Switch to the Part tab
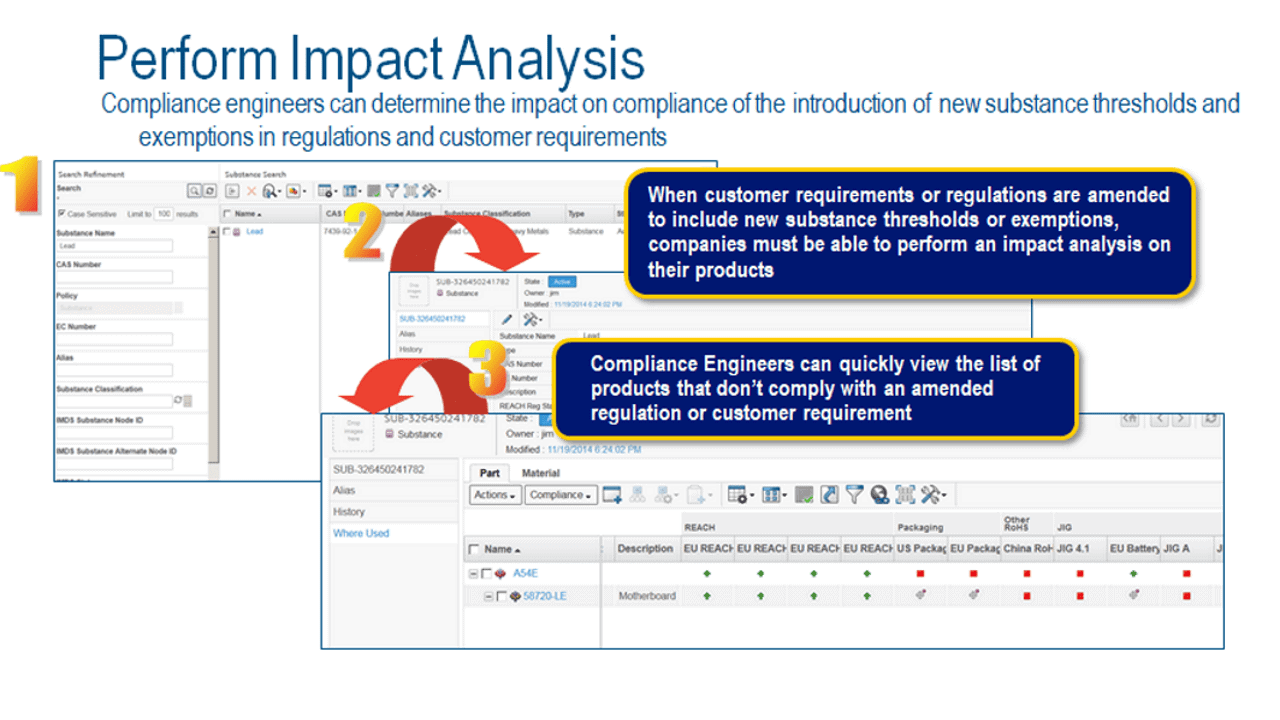Screen dimensions: 1280x720 [x=490, y=473]
